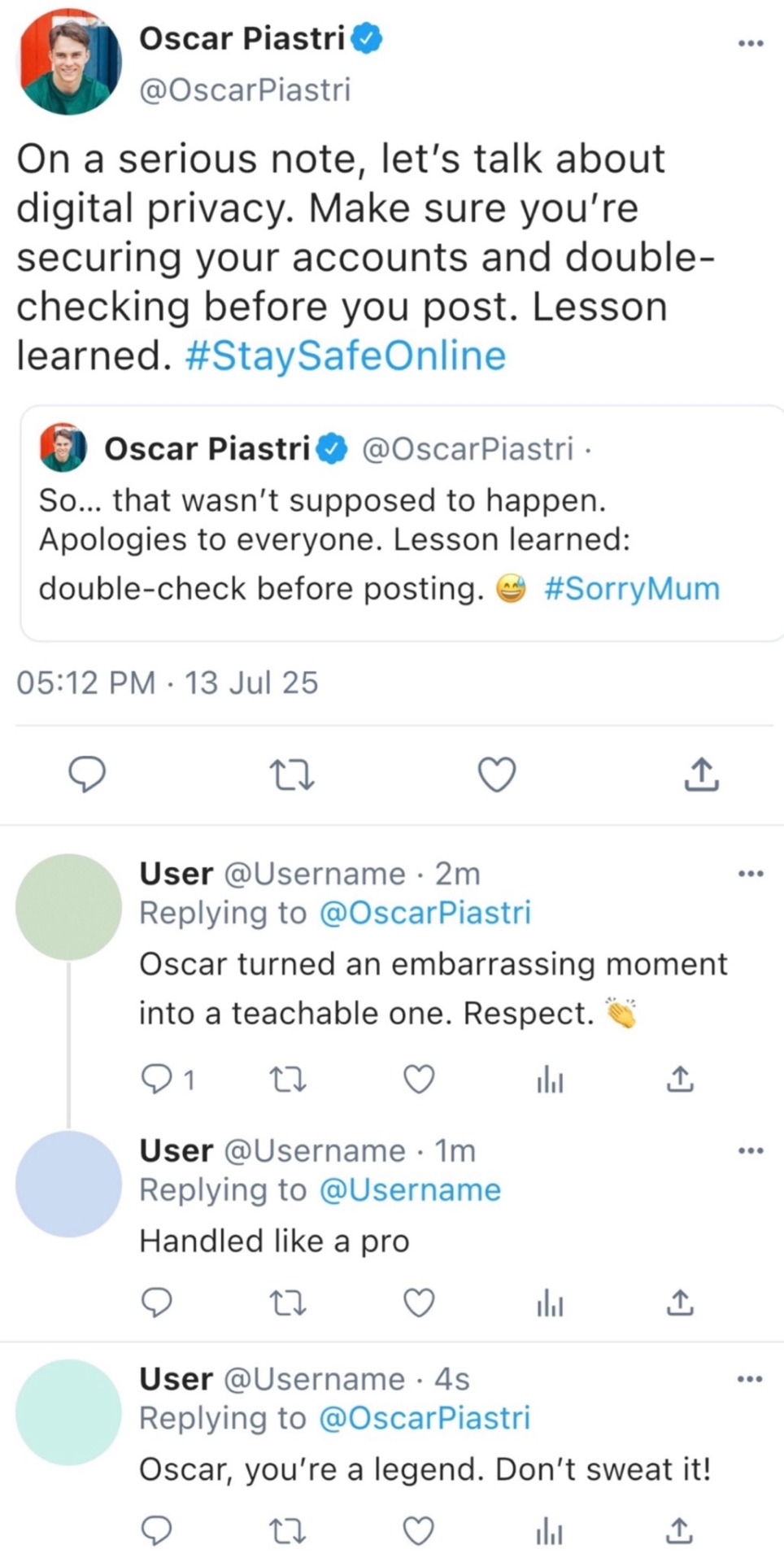Open the #SorryMum hashtag

(x=631, y=588)
